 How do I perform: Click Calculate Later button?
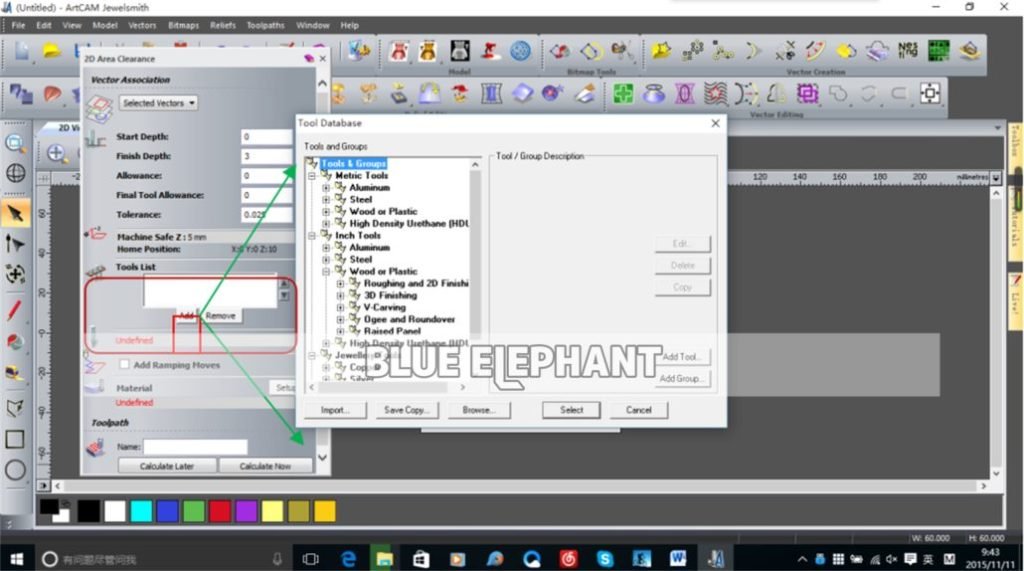click(x=167, y=466)
